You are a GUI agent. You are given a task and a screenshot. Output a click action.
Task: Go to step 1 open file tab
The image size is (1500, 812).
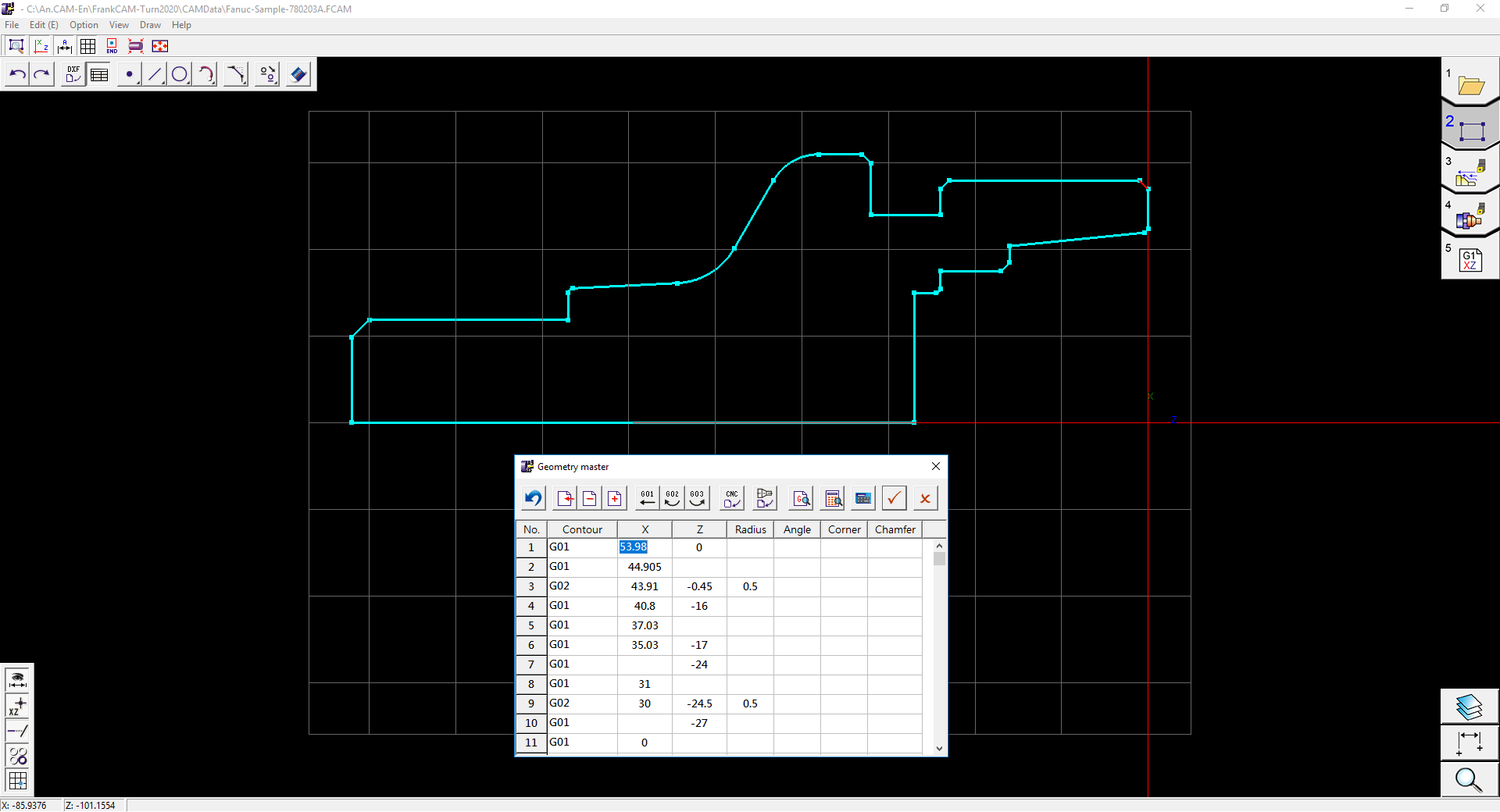[1470, 82]
